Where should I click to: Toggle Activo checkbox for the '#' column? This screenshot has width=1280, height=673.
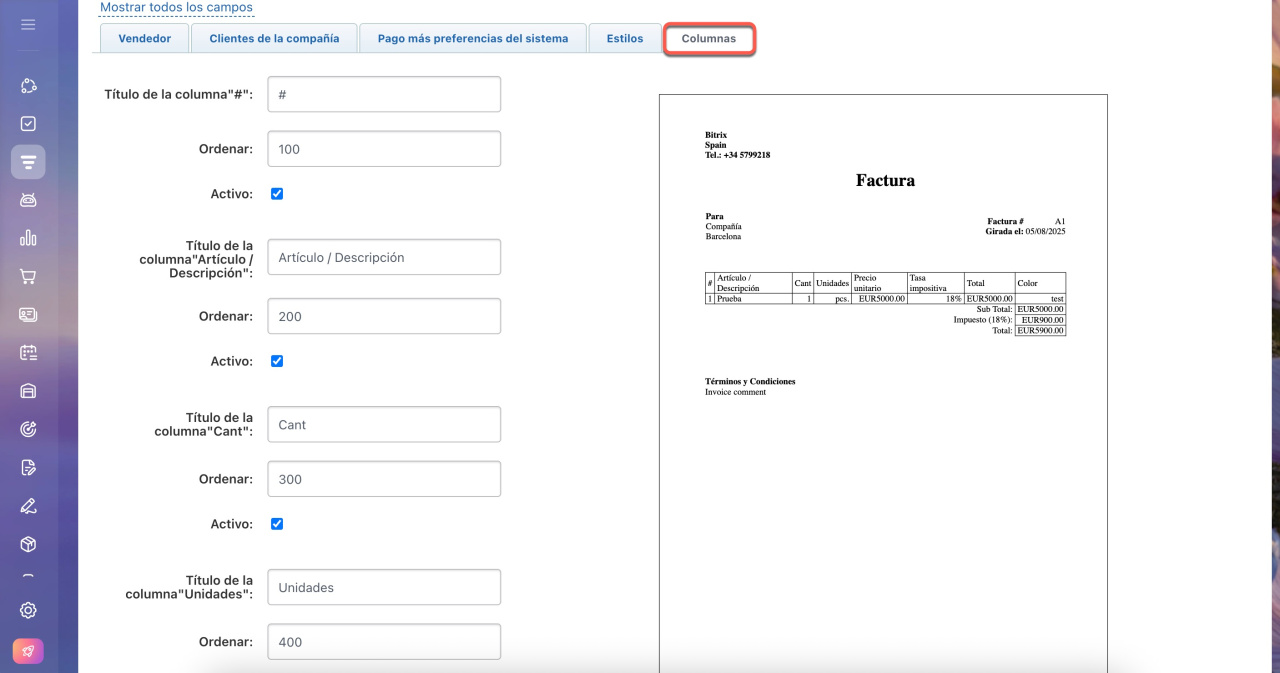277,194
